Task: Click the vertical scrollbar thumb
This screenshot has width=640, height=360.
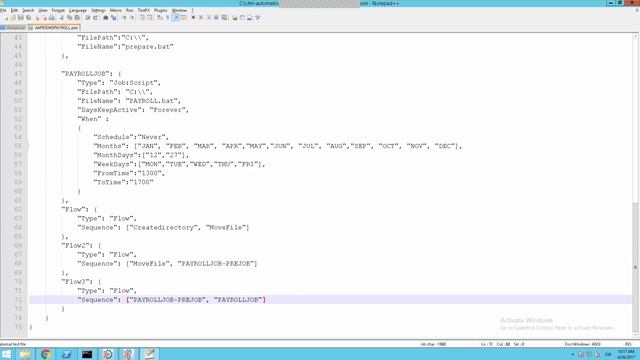Action: (636, 267)
